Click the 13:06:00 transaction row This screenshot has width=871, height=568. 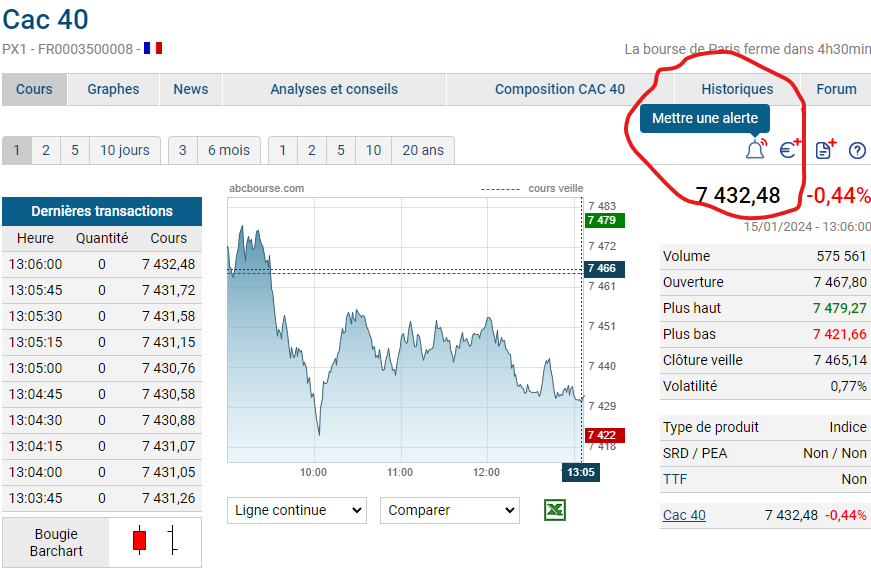[x=102, y=264]
